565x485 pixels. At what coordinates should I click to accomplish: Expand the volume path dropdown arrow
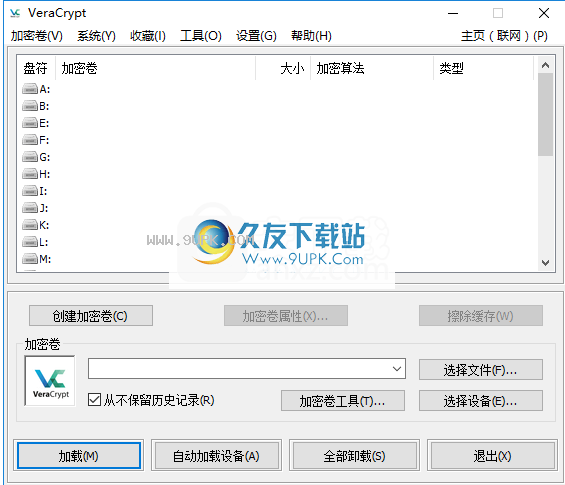(397, 369)
